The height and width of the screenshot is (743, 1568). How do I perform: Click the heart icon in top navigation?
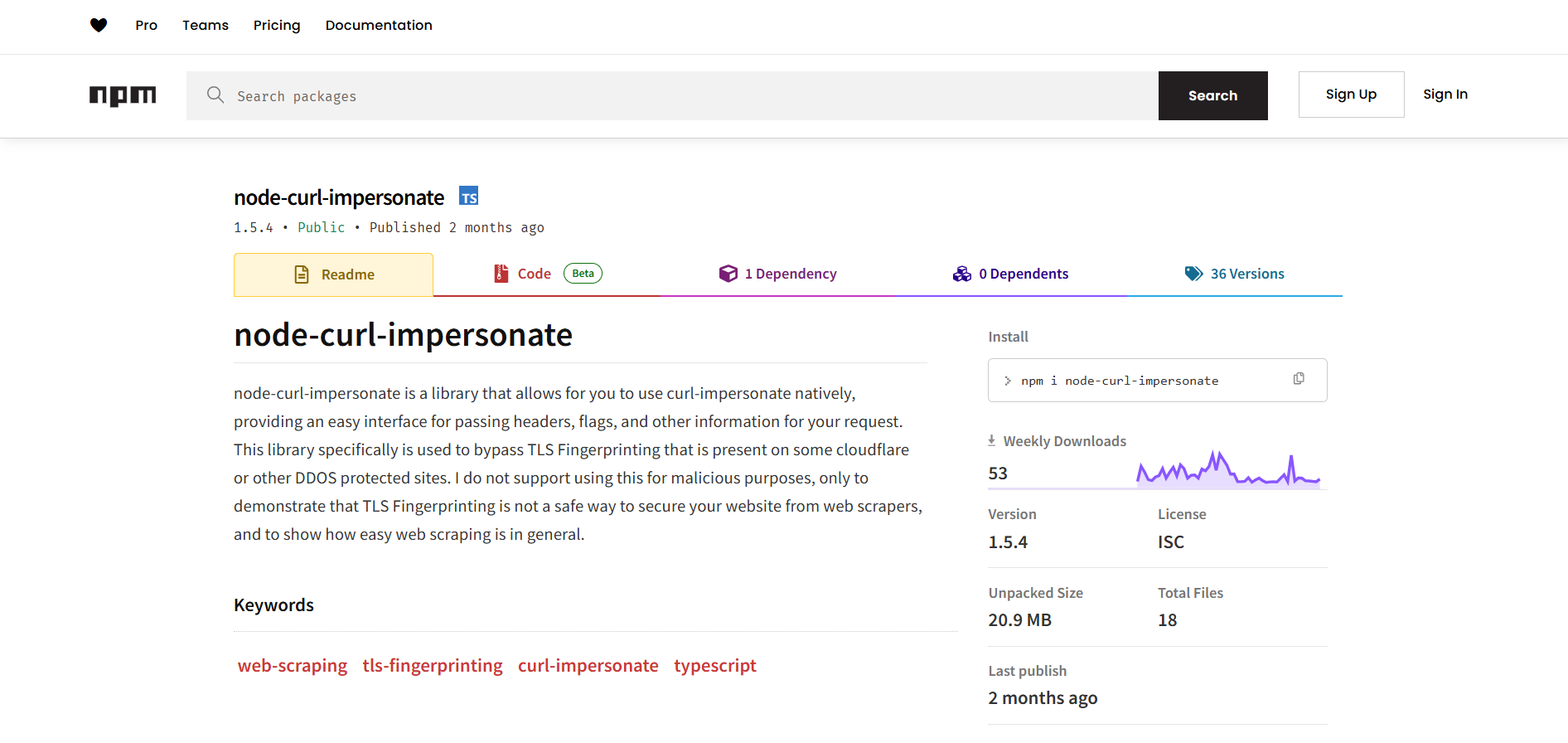(99, 25)
